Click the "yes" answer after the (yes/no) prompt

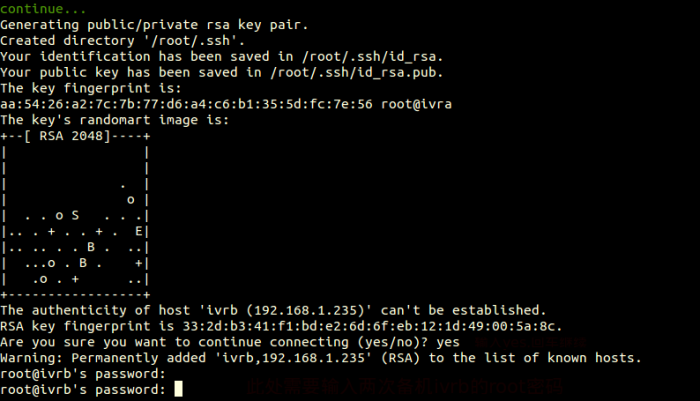(463, 341)
